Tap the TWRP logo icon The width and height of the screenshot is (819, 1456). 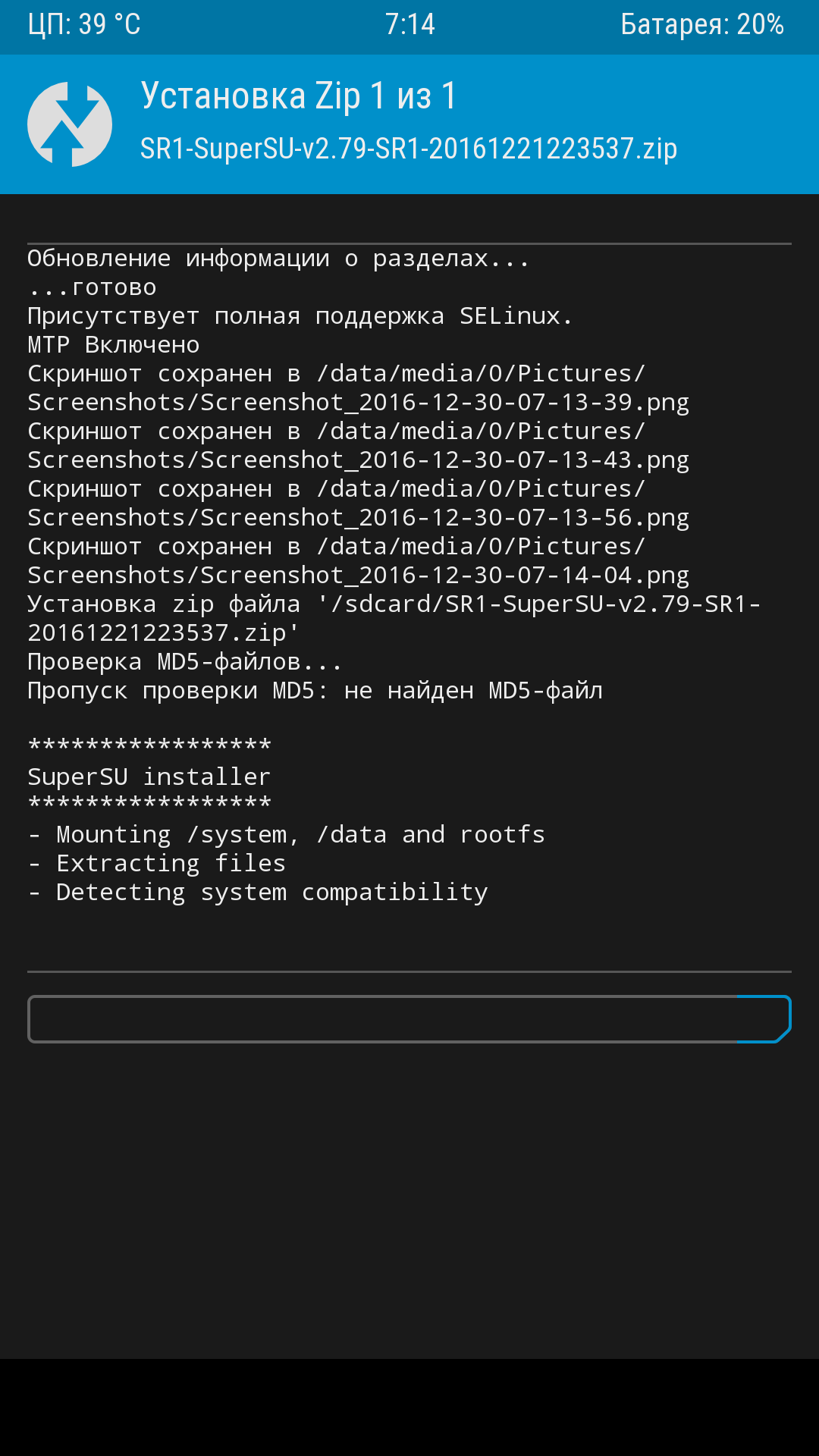(x=70, y=124)
